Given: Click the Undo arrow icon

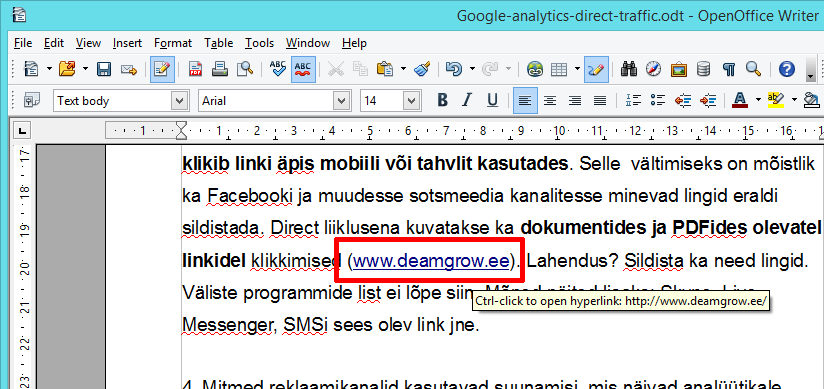Looking at the screenshot, I should 454,69.
